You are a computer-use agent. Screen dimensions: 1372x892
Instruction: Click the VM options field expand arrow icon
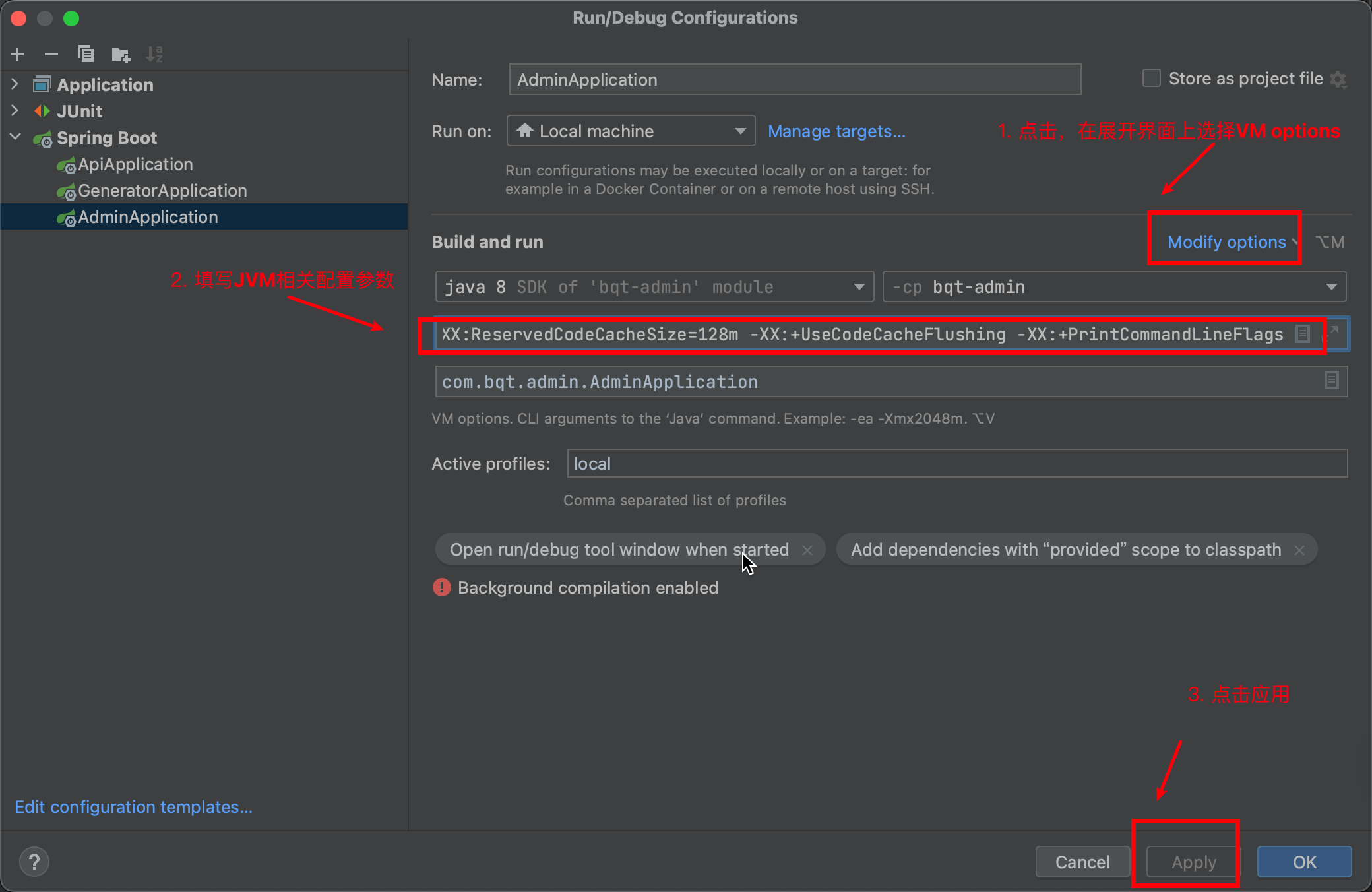(1333, 331)
